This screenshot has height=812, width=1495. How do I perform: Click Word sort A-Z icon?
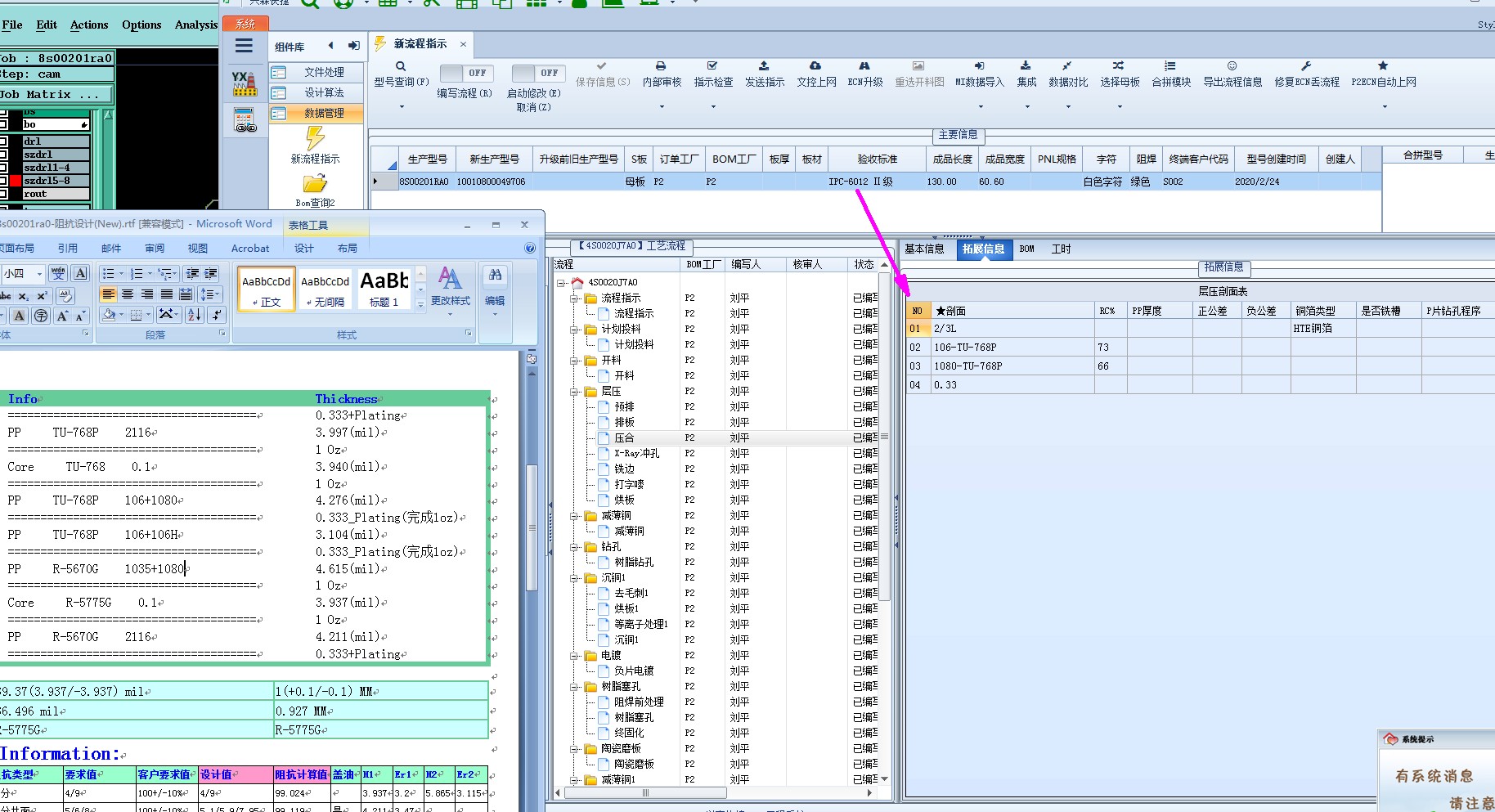pyautogui.click(x=195, y=314)
